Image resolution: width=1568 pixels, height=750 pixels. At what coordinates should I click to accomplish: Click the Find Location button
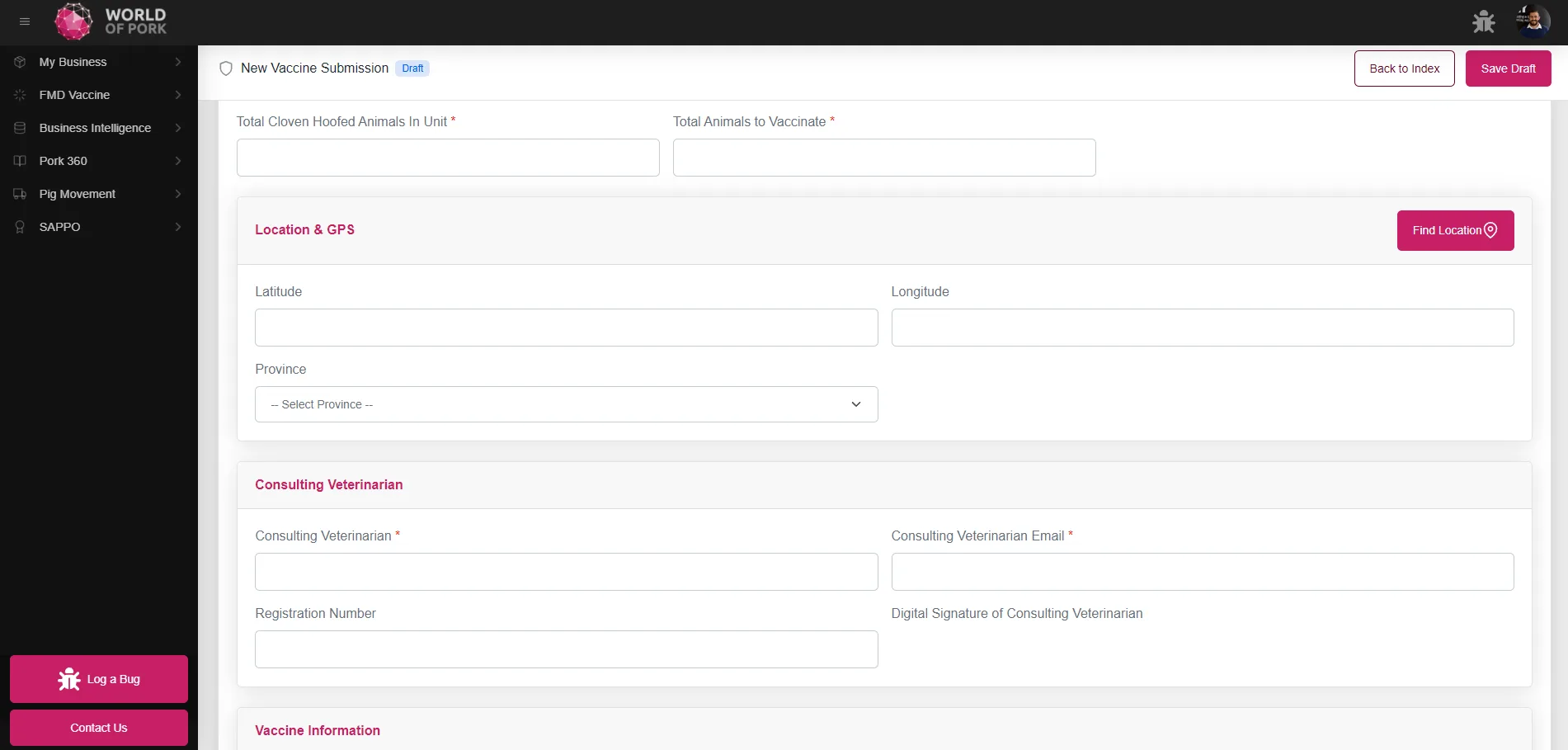[1455, 230]
